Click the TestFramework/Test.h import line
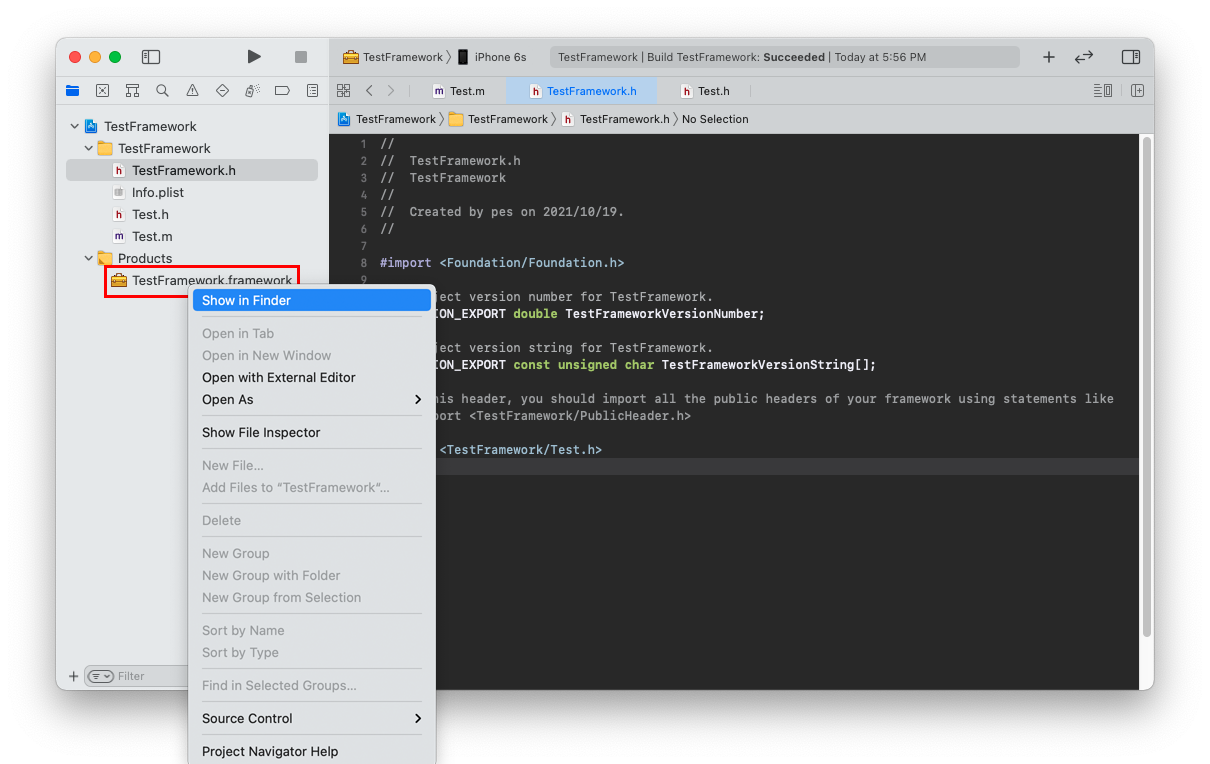The height and width of the screenshot is (764, 1210). (520, 450)
